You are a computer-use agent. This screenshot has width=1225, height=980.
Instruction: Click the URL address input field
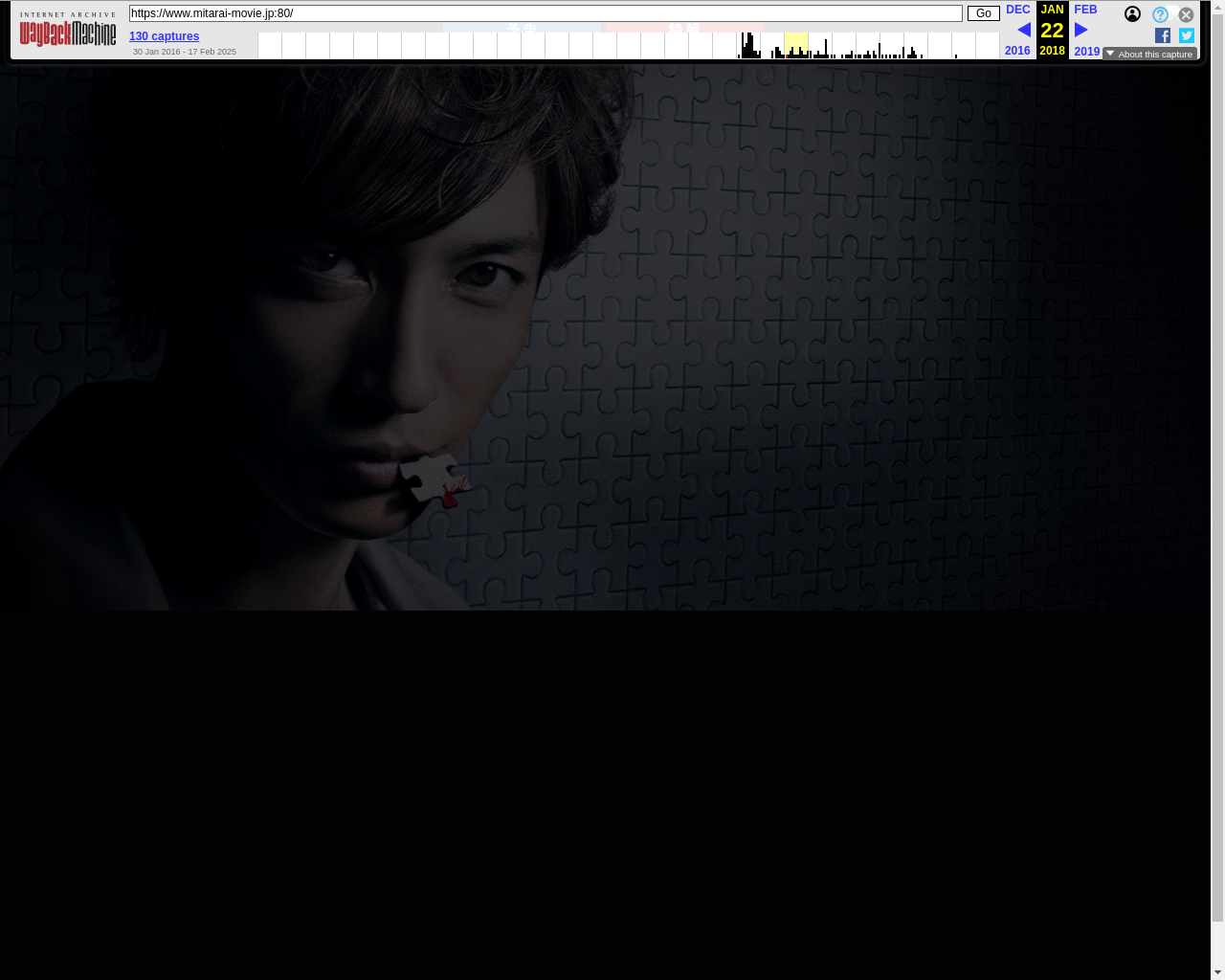[546, 13]
